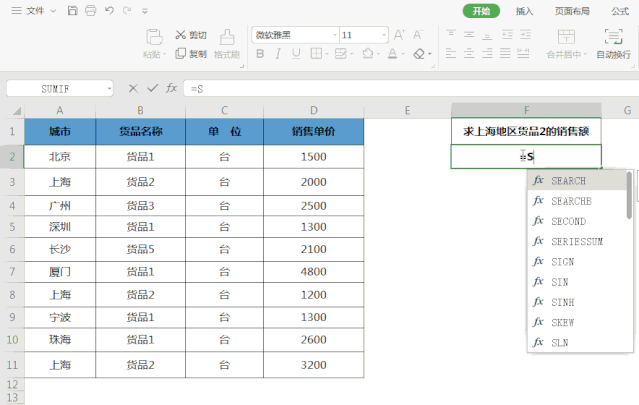
Task: Choose SERIESSUM from function list
Action: pyautogui.click(x=577, y=242)
